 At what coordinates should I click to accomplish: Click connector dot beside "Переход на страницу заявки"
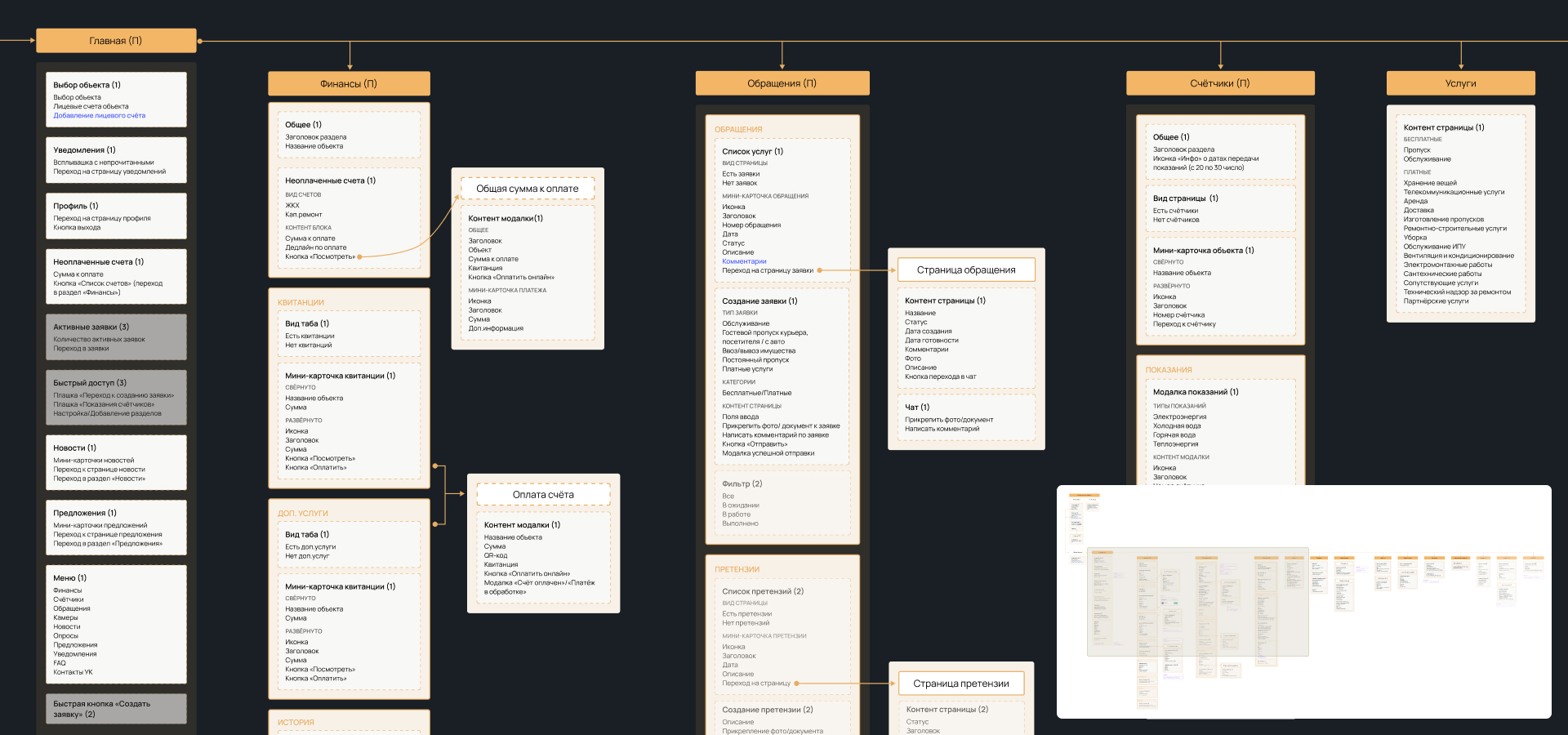click(x=819, y=270)
